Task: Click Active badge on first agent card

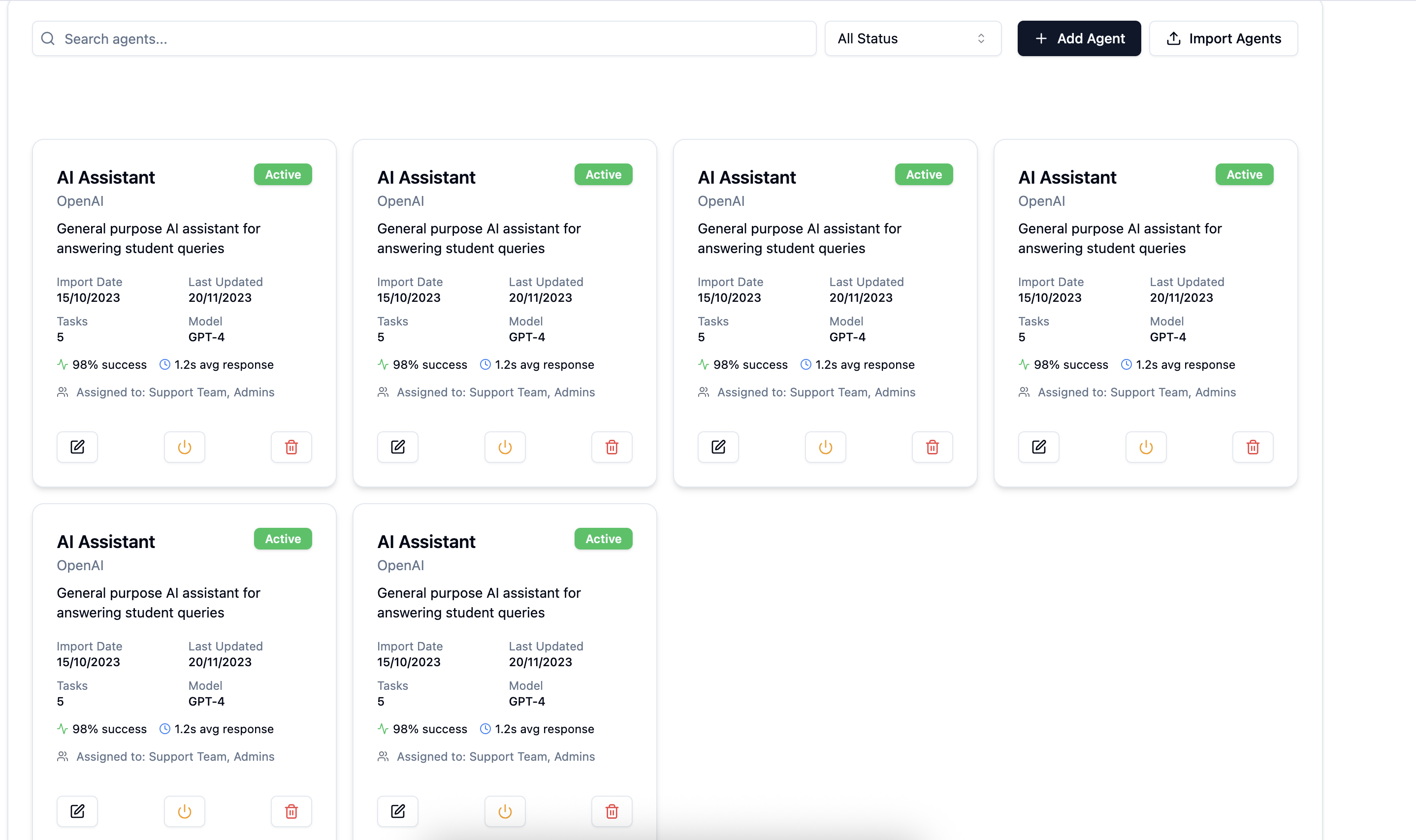Action: tap(283, 174)
